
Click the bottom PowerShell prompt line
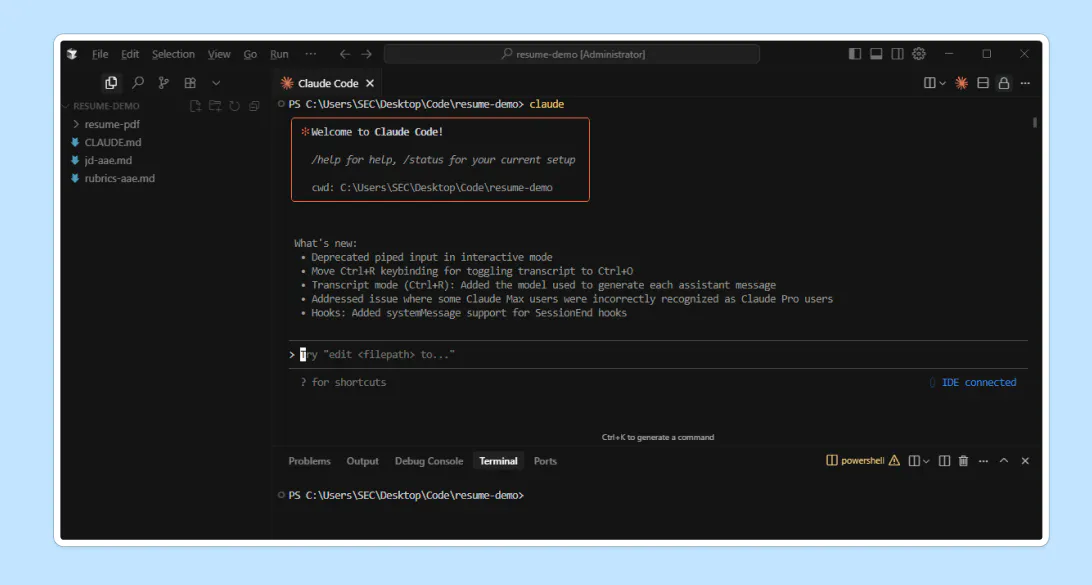point(406,495)
